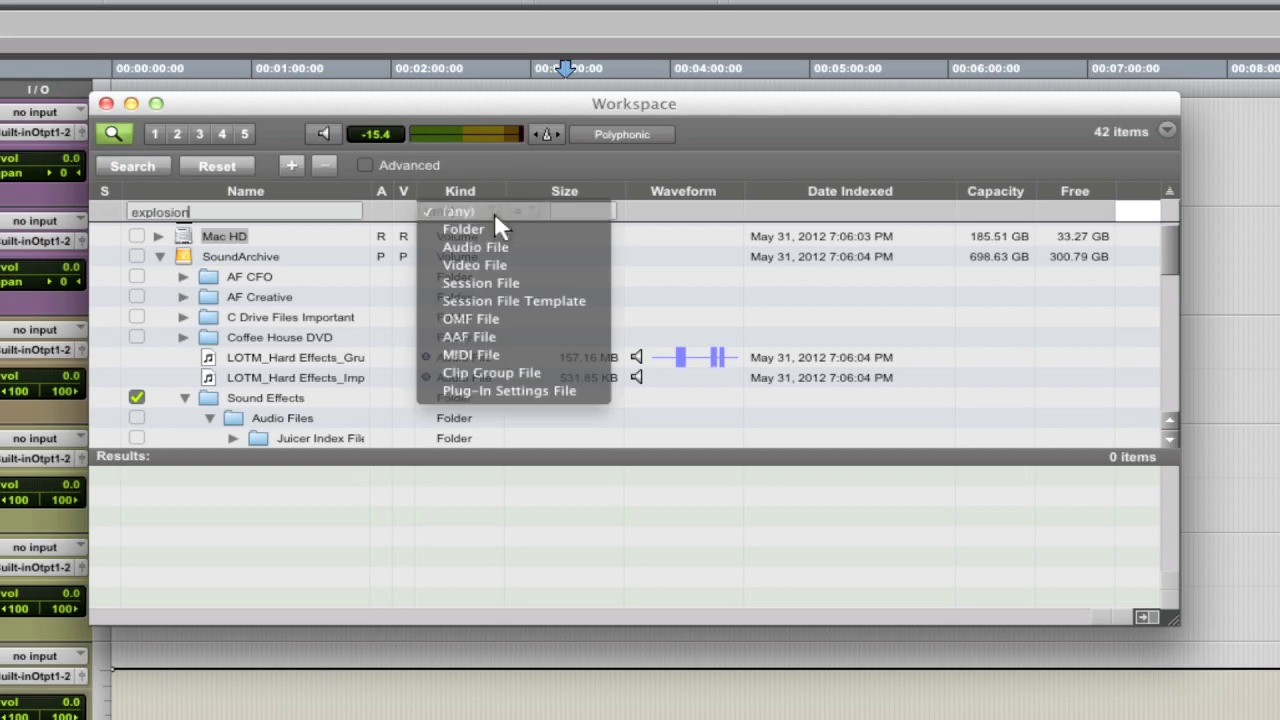Expand the C Drive Files Important folder
1280x720 pixels.
click(184, 317)
